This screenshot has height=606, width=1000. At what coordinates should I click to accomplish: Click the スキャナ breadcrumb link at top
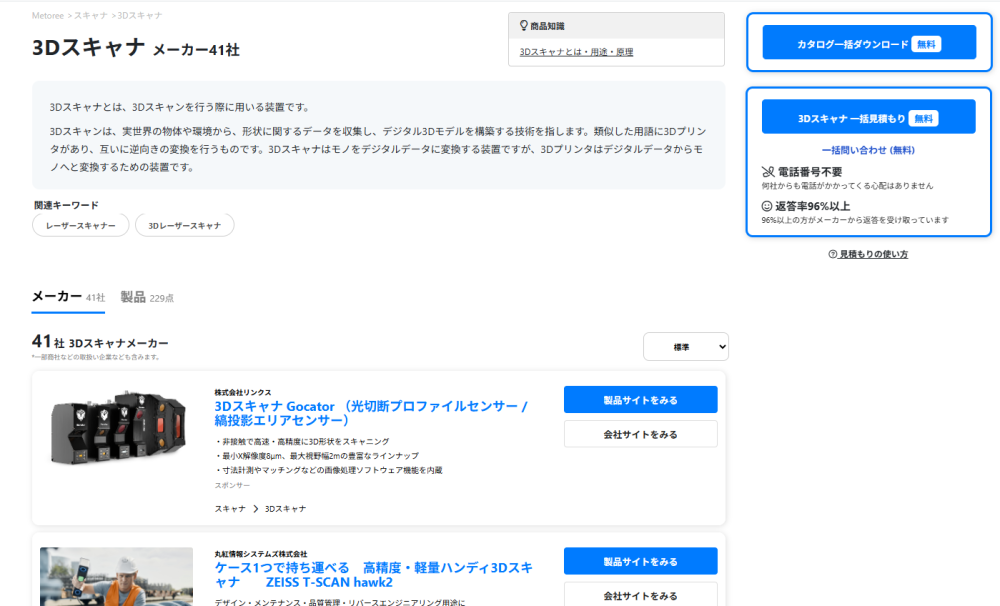click(90, 16)
